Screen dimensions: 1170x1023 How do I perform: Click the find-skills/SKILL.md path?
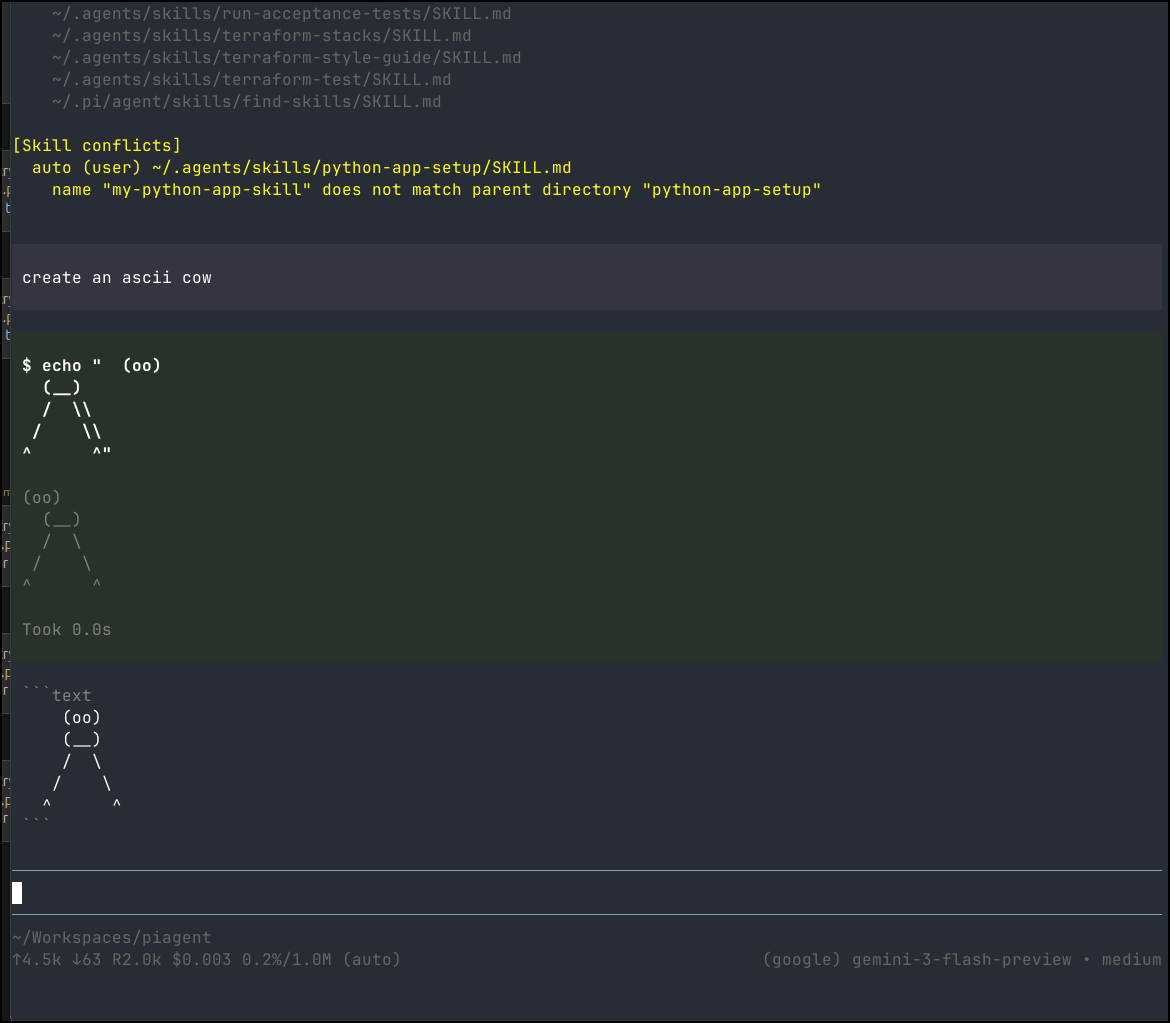tap(246, 102)
